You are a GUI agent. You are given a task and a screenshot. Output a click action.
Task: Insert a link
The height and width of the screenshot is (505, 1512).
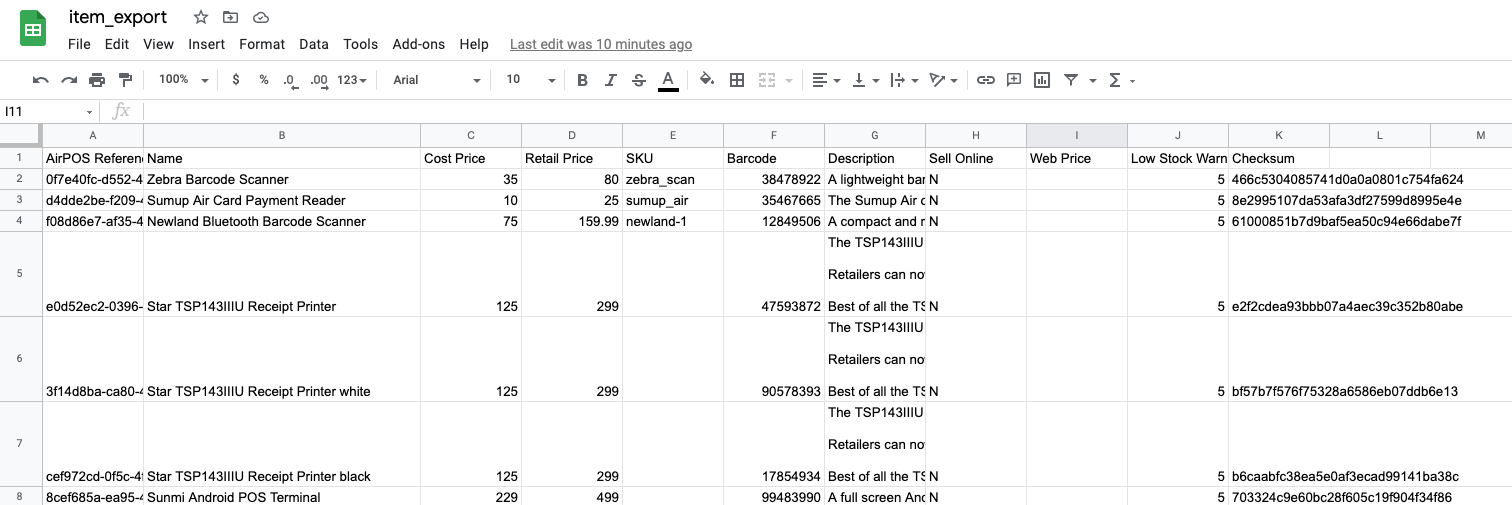(x=986, y=80)
